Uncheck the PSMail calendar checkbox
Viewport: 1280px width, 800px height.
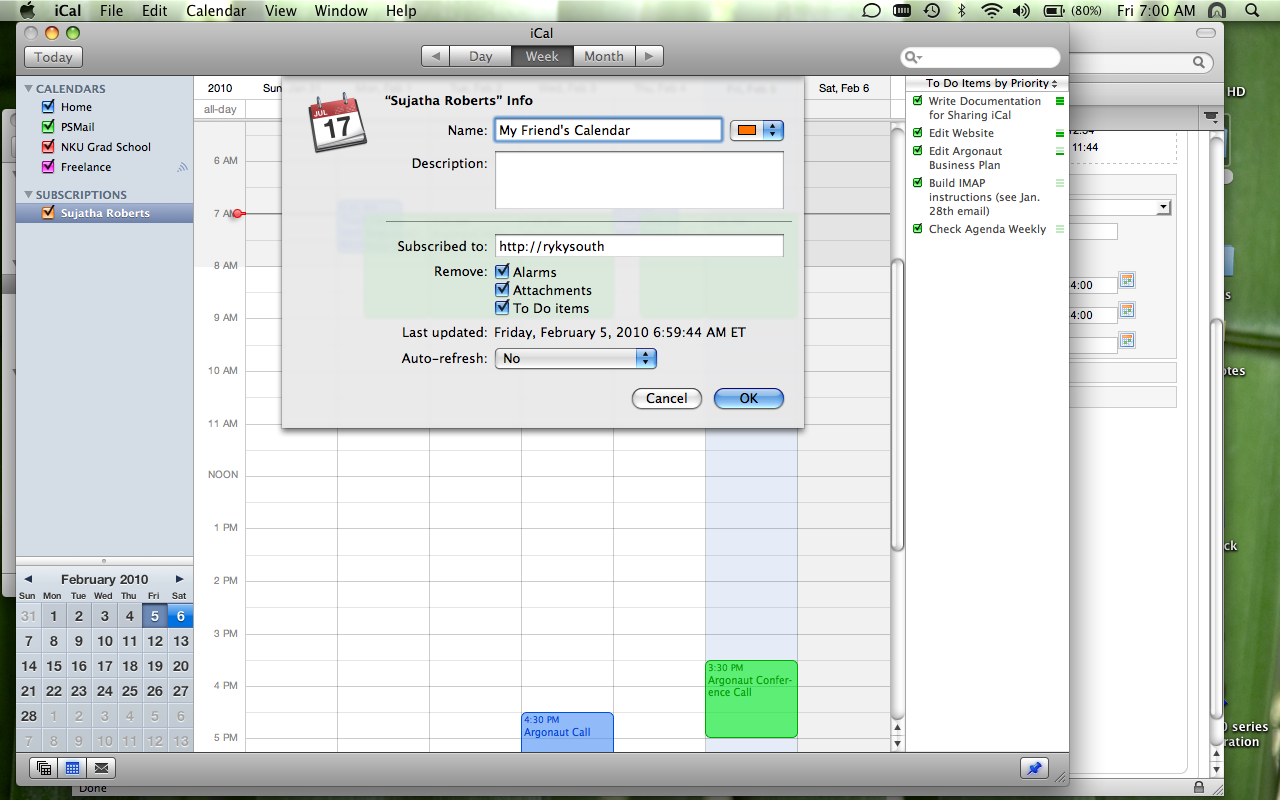(x=48, y=126)
